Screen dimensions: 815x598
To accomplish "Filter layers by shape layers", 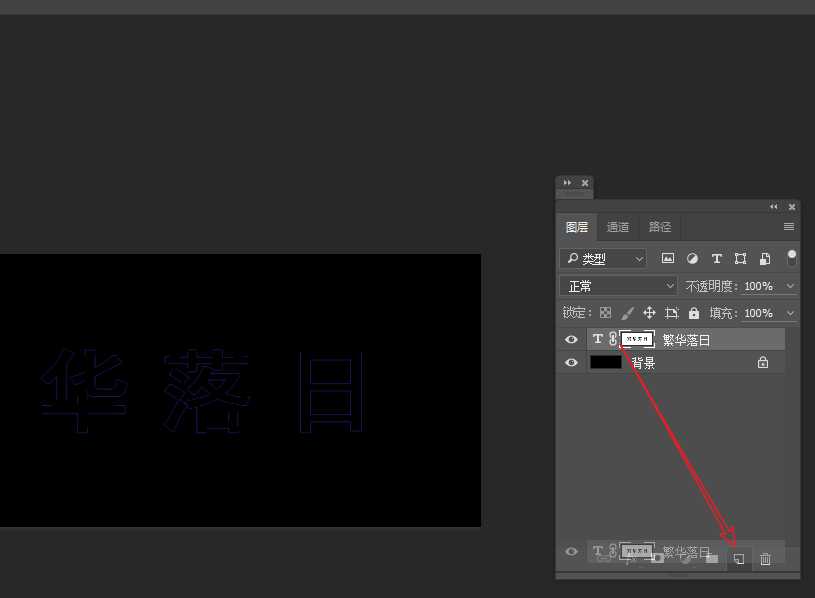I will [x=740, y=258].
